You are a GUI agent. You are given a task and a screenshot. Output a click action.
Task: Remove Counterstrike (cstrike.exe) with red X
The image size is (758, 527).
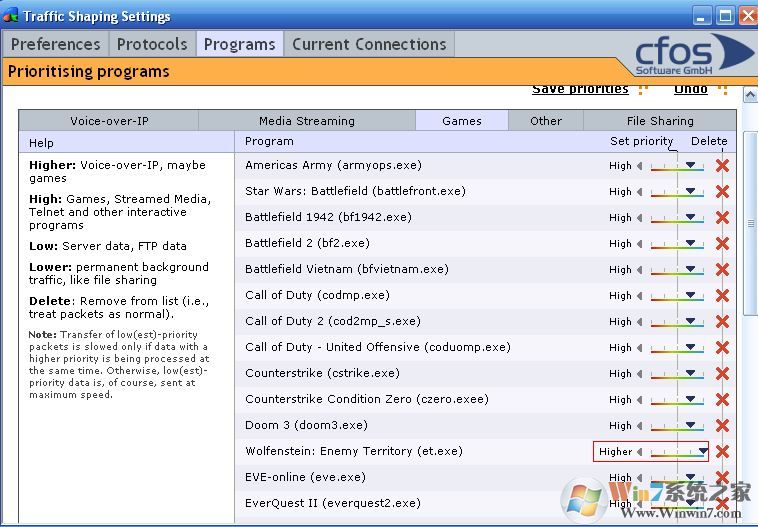click(722, 374)
